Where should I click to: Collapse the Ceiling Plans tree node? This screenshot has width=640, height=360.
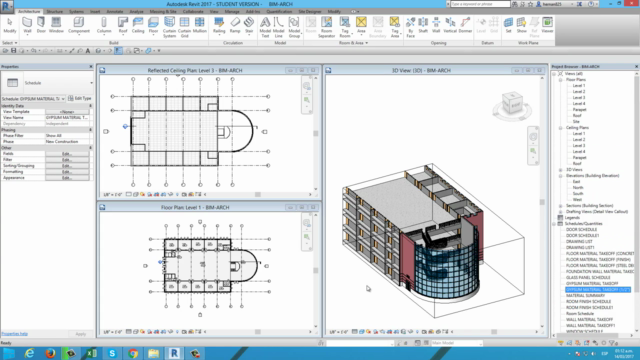point(560,128)
